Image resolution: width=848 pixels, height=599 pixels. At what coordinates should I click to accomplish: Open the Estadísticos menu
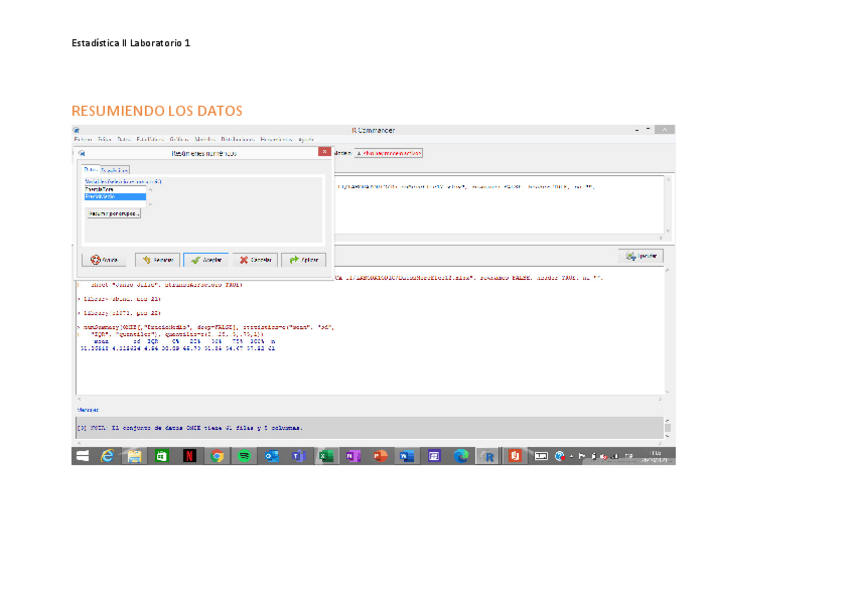tap(150, 139)
